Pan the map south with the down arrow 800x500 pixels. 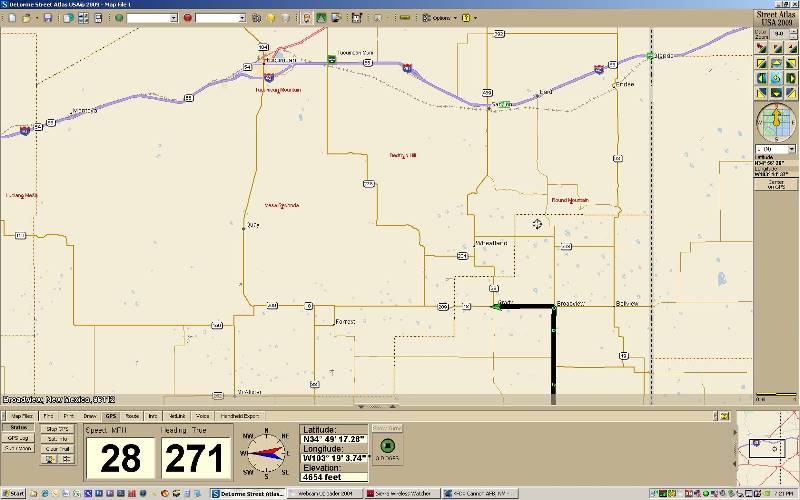click(x=776, y=93)
